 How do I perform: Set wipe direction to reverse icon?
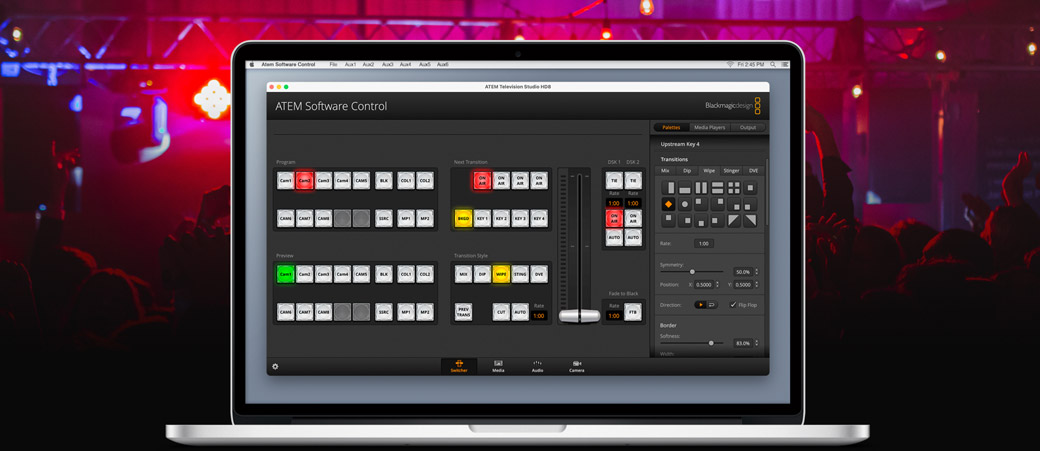pyautogui.click(x=711, y=305)
